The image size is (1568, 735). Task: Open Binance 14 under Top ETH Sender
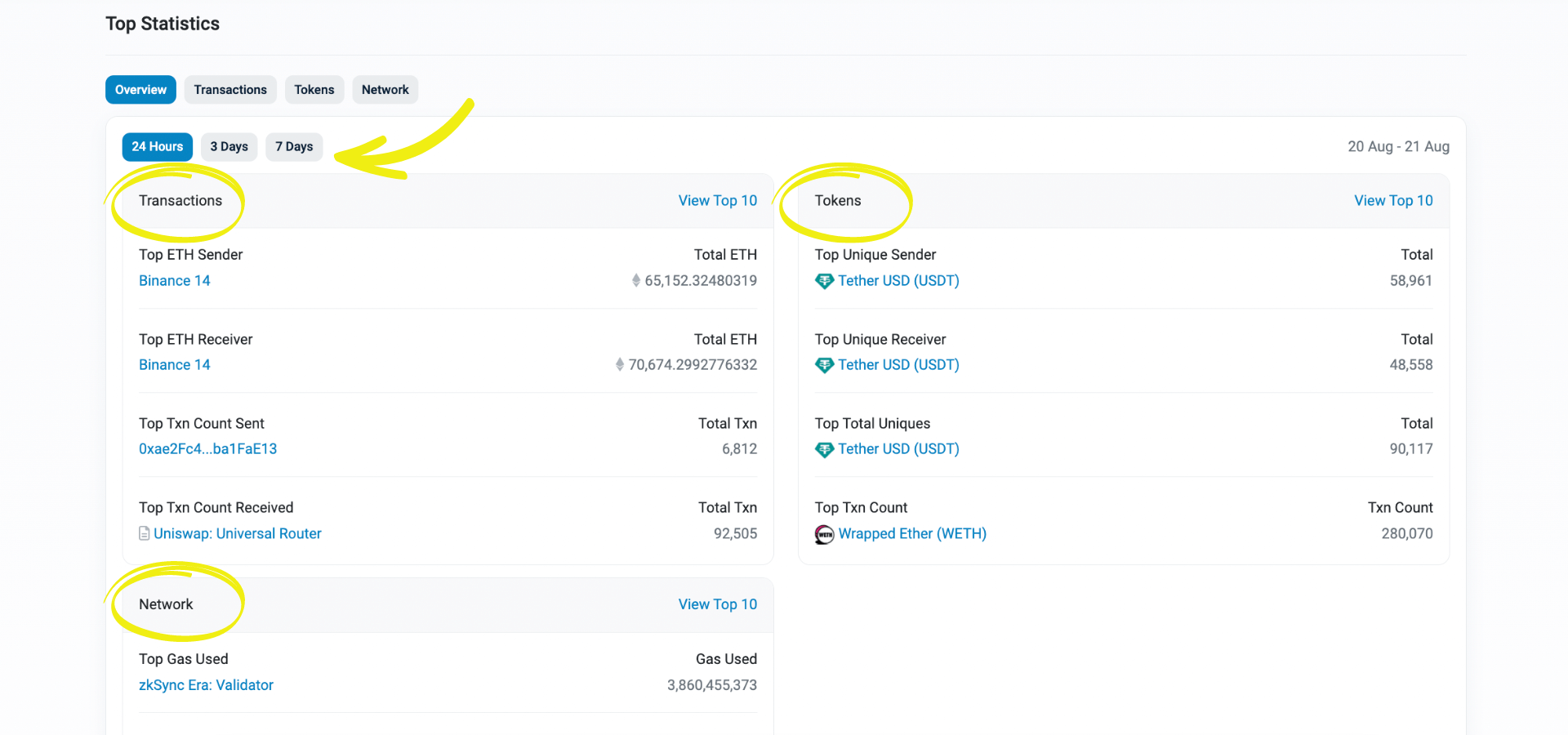[x=175, y=281]
